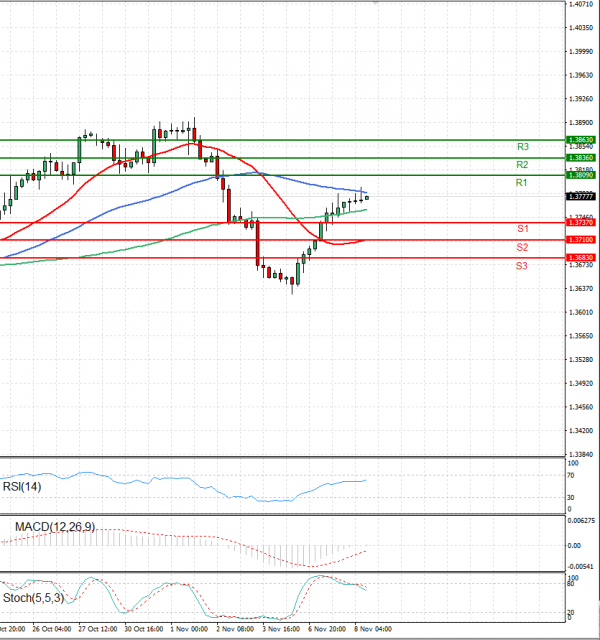The width and height of the screenshot is (600, 640).
Task: Click the 30 Oct 16:00 time label
Action: [144, 629]
